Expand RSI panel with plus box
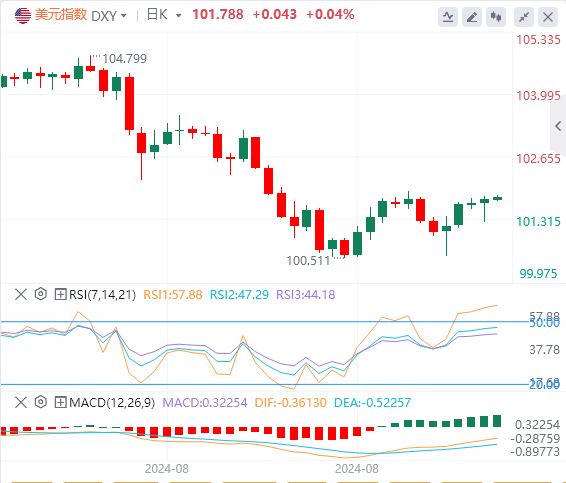Viewport: 566px width, 483px height. [60, 294]
